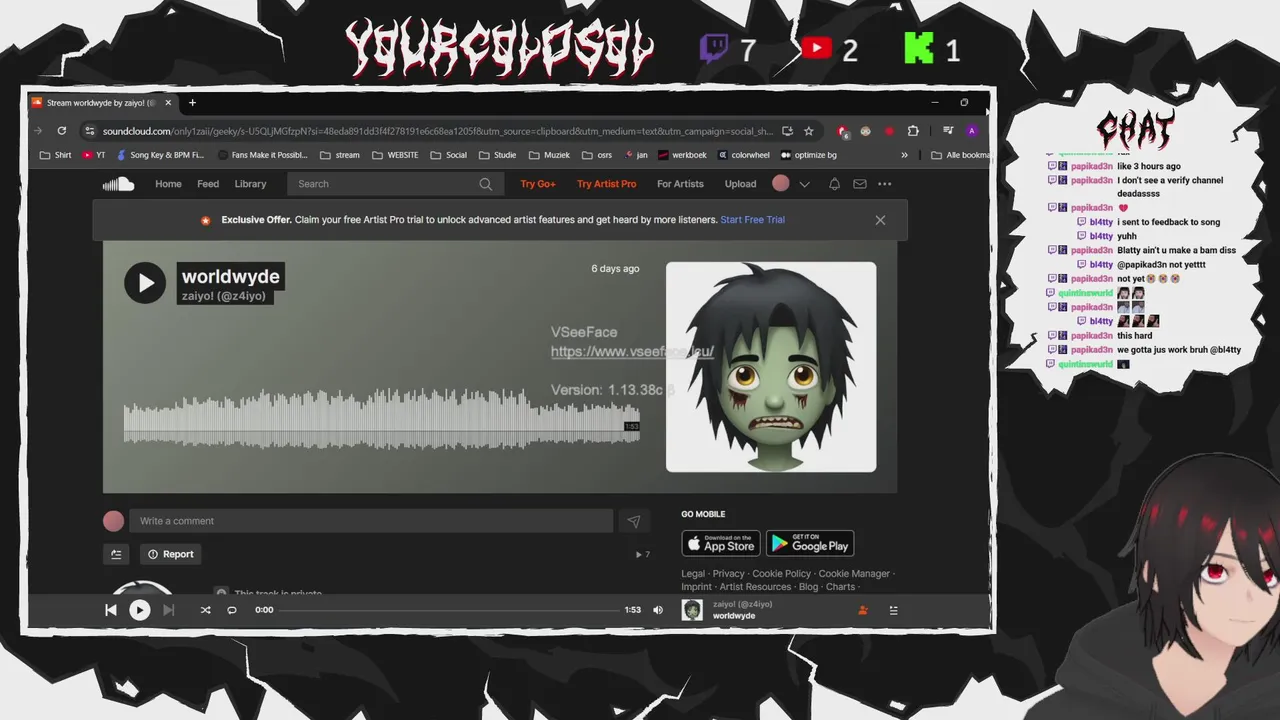Open the Feed page
1280x720 pixels.
[208, 184]
